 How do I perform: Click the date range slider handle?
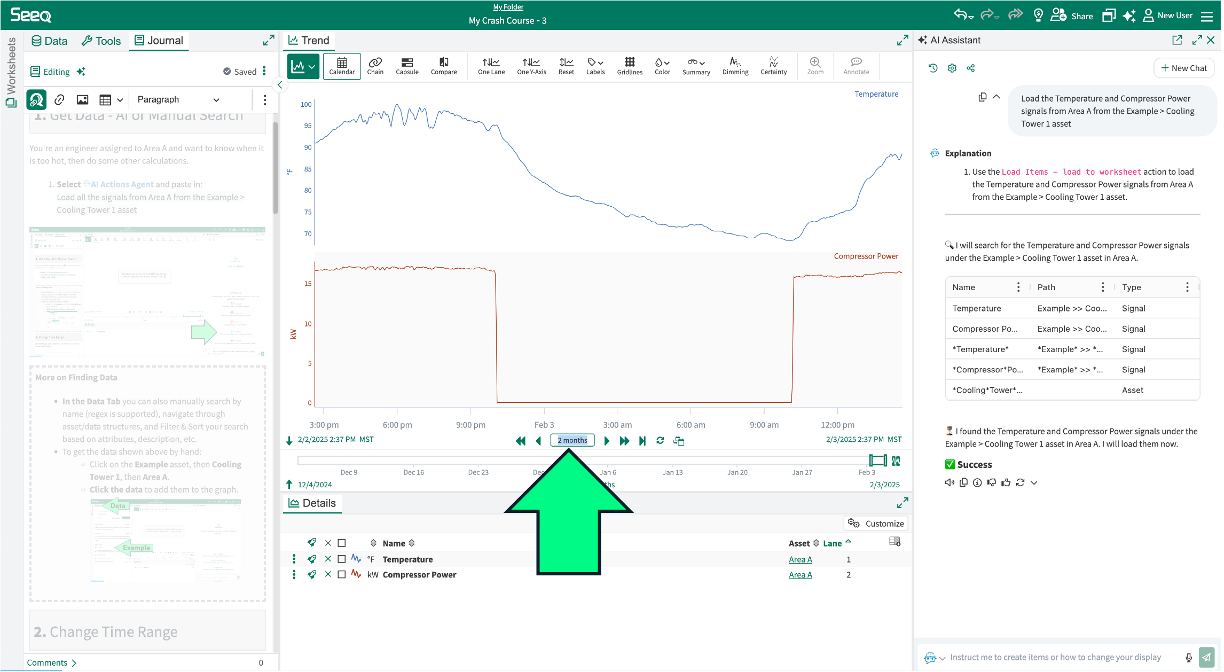coord(877,461)
